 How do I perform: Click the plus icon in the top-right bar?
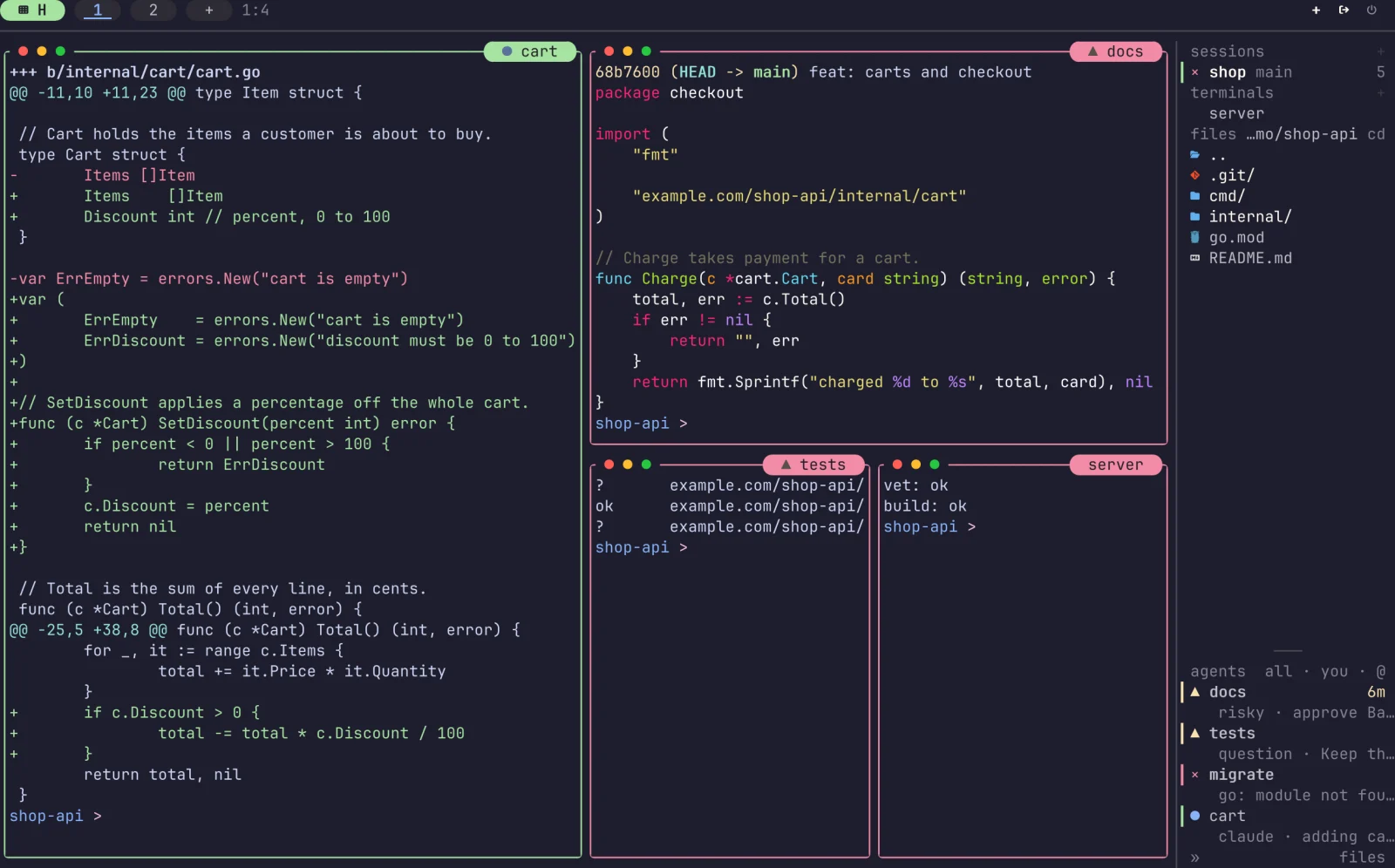[1317, 10]
